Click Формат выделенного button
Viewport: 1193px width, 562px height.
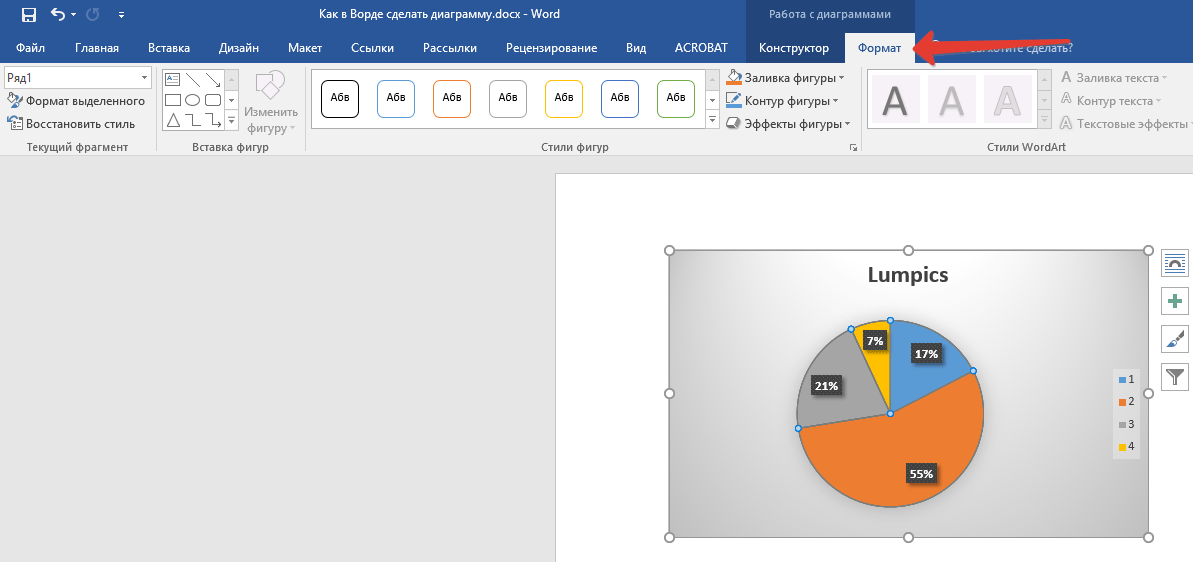(76, 101)
